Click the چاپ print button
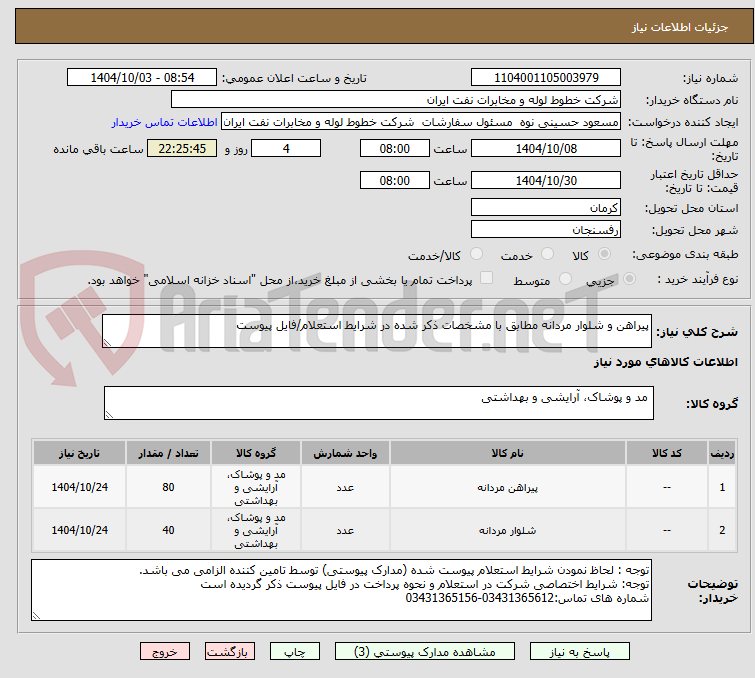The width and height of the screenshot is (755, 678). point(295,652)
